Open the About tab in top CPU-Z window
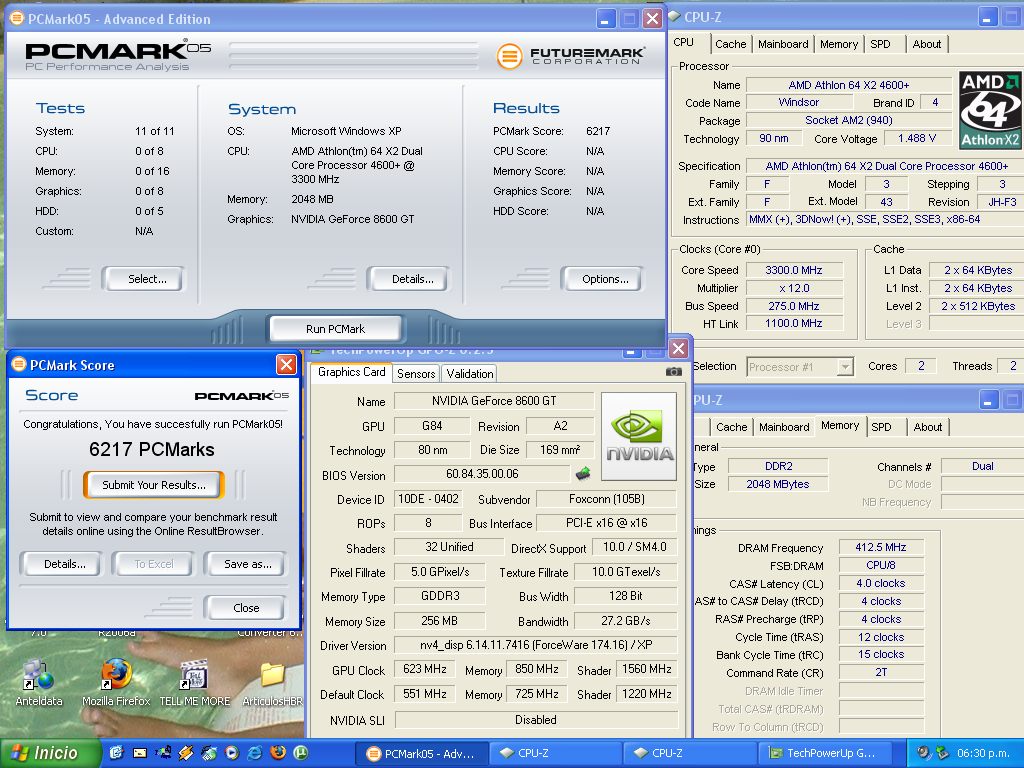The height and width of the screenshot is (768, 1024). (x=927, y=44)
